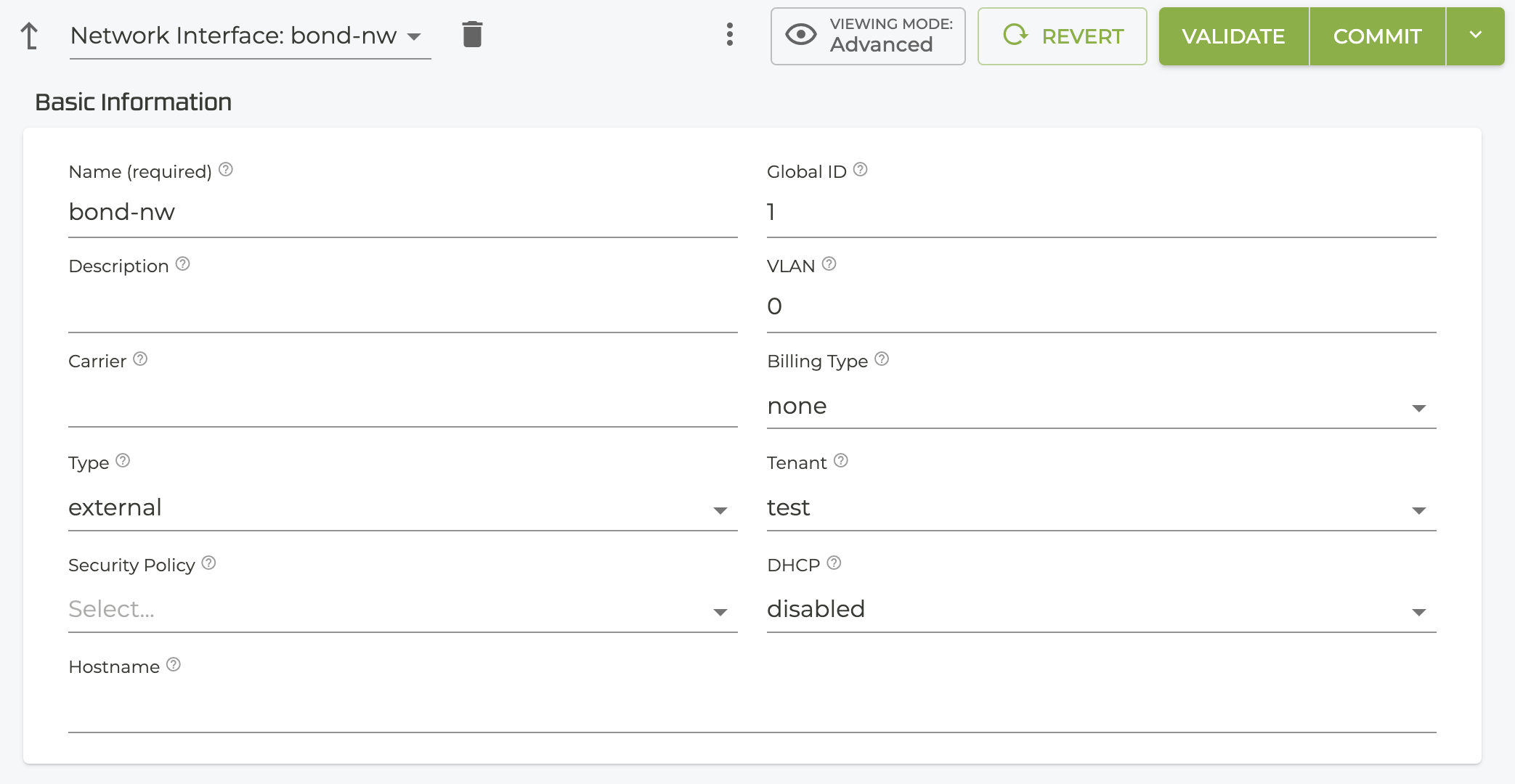Show help for the VLAN field
Image resolution: width=1515 pixels, height=784 pixels.
(829, 264)
